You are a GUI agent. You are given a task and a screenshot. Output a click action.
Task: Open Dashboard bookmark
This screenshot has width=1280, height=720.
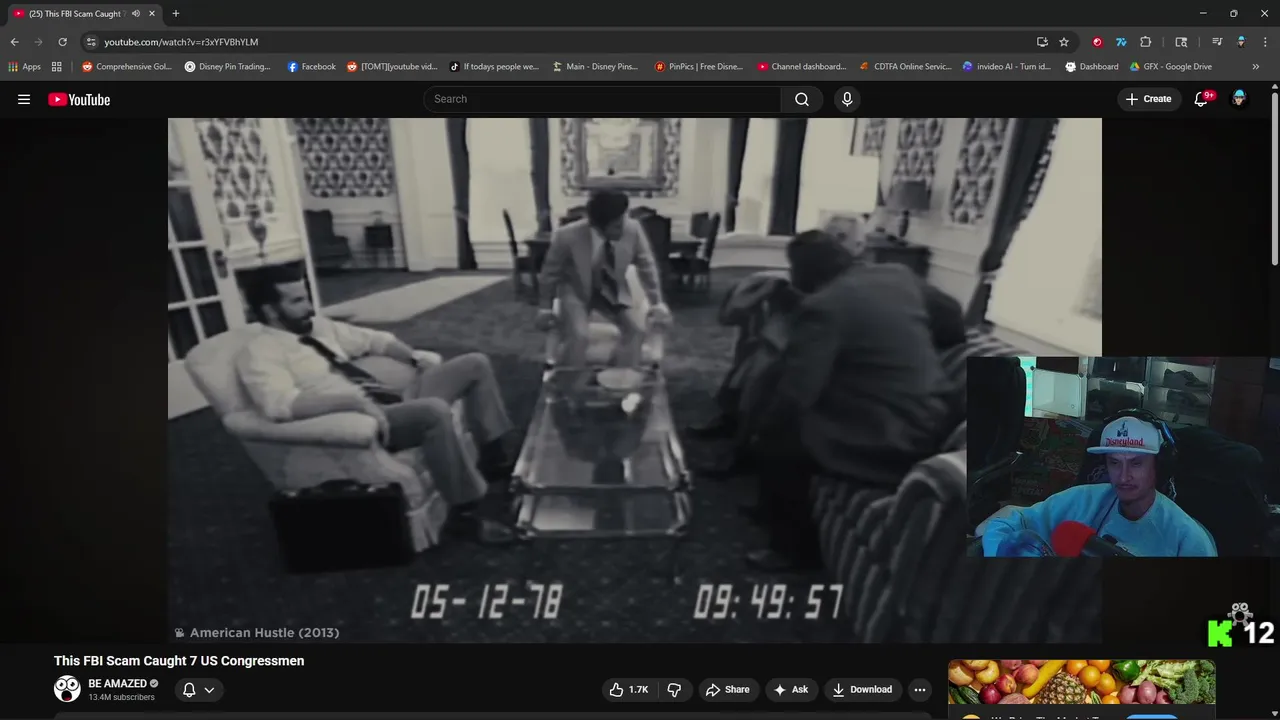coord(1092,67)
